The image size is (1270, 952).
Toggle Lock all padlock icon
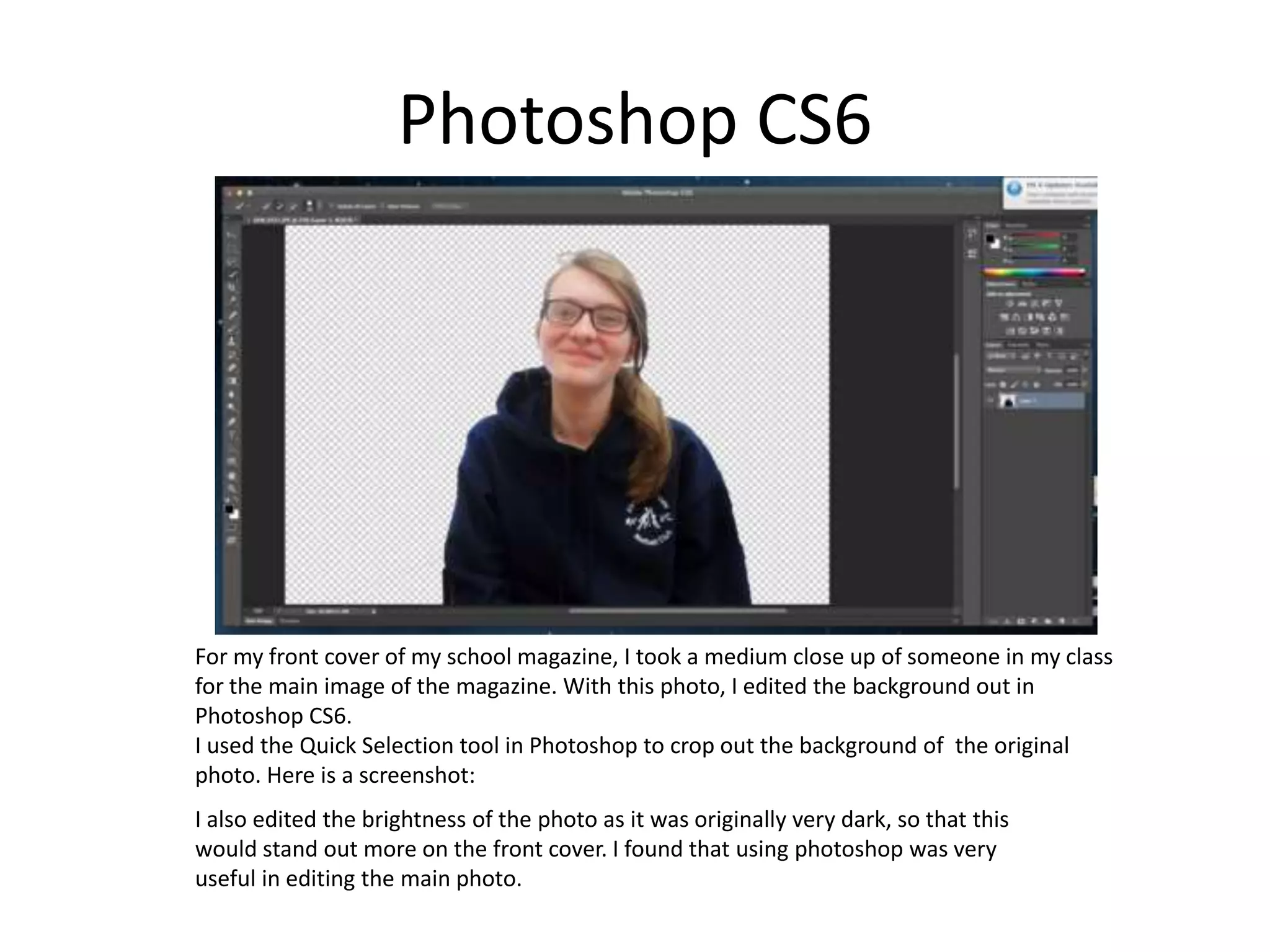point(1037,385)
